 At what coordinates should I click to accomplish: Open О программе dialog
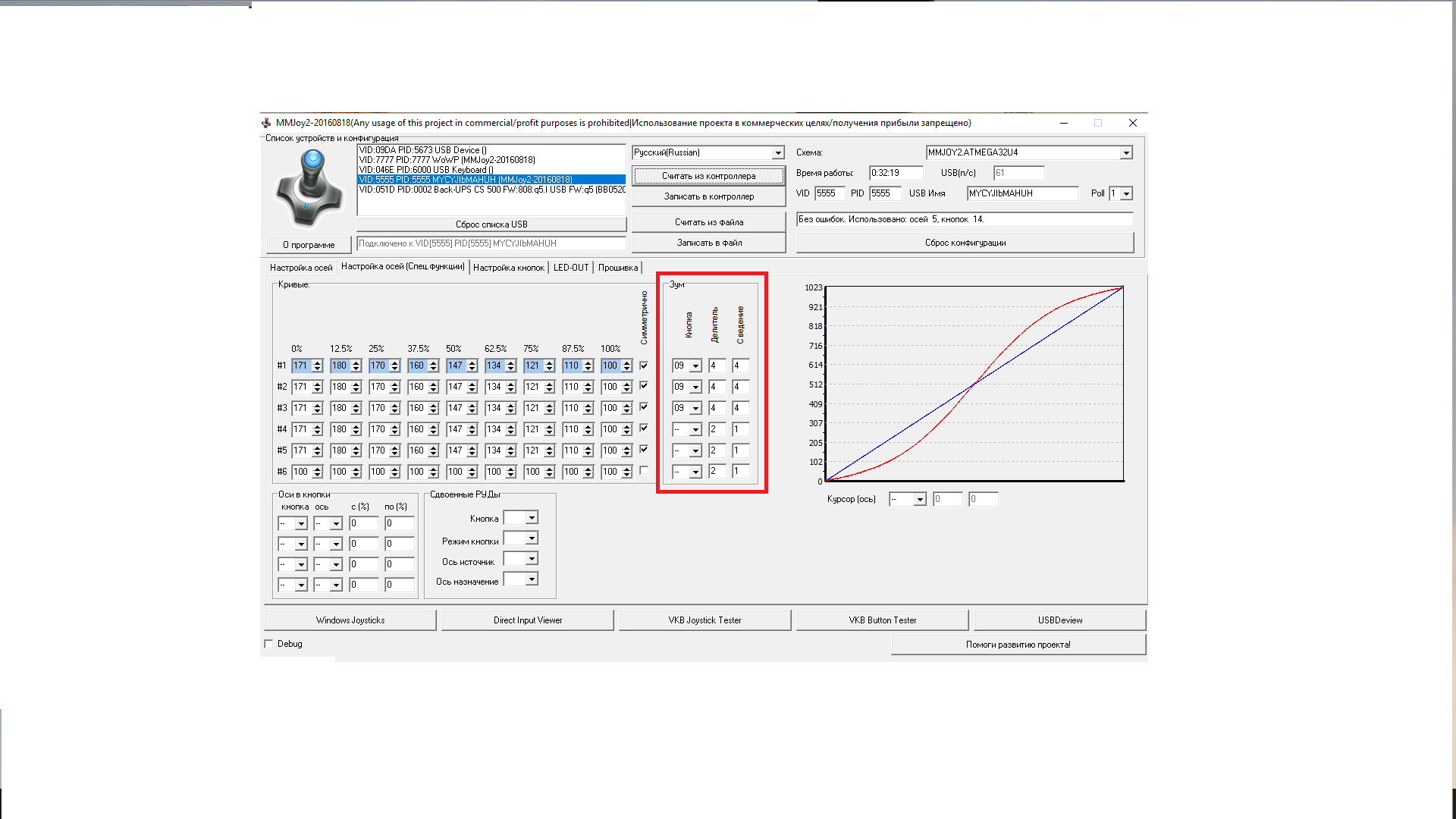tap(309, 245)
